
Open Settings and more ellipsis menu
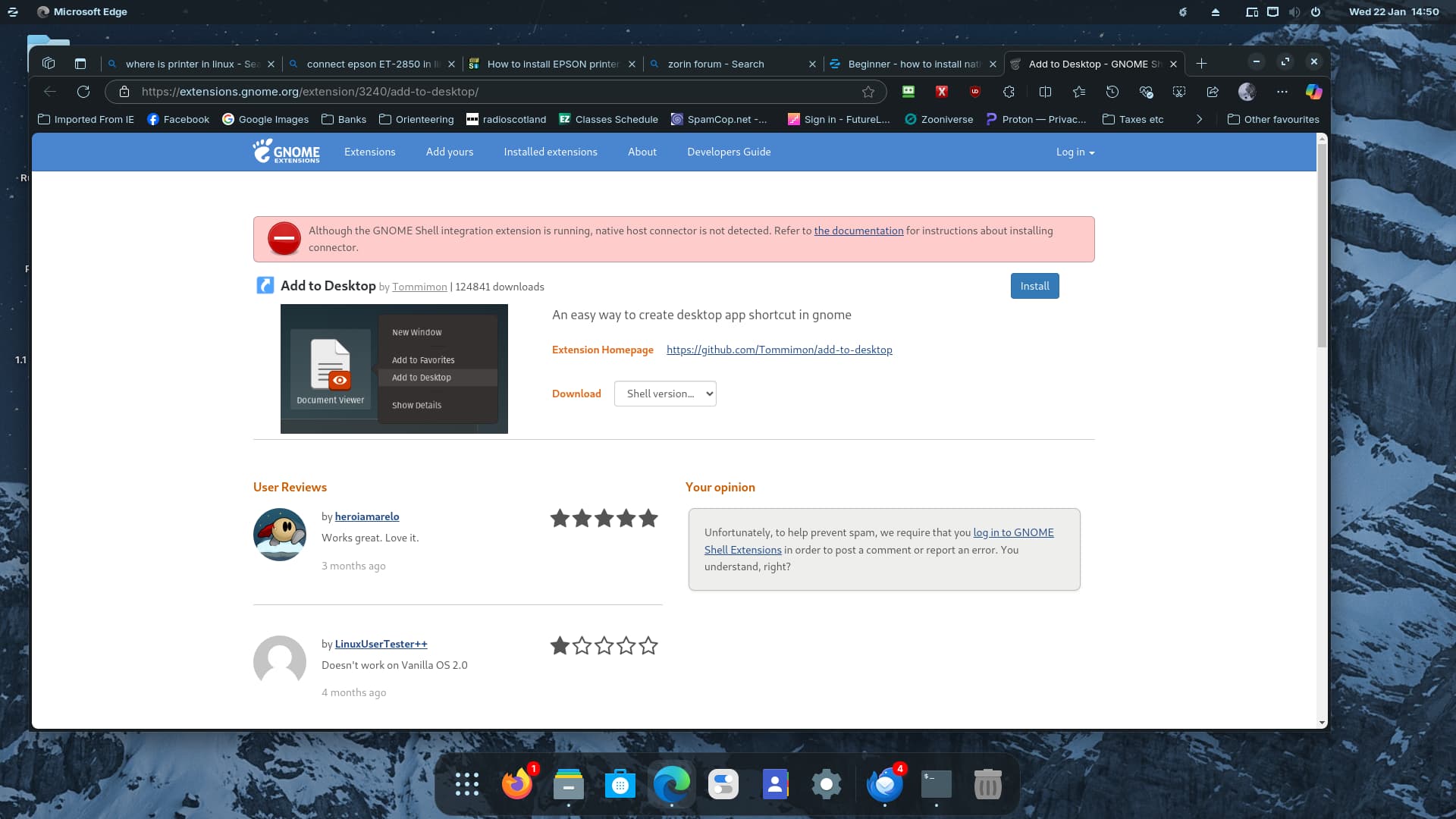click(x=1282, y=92)
